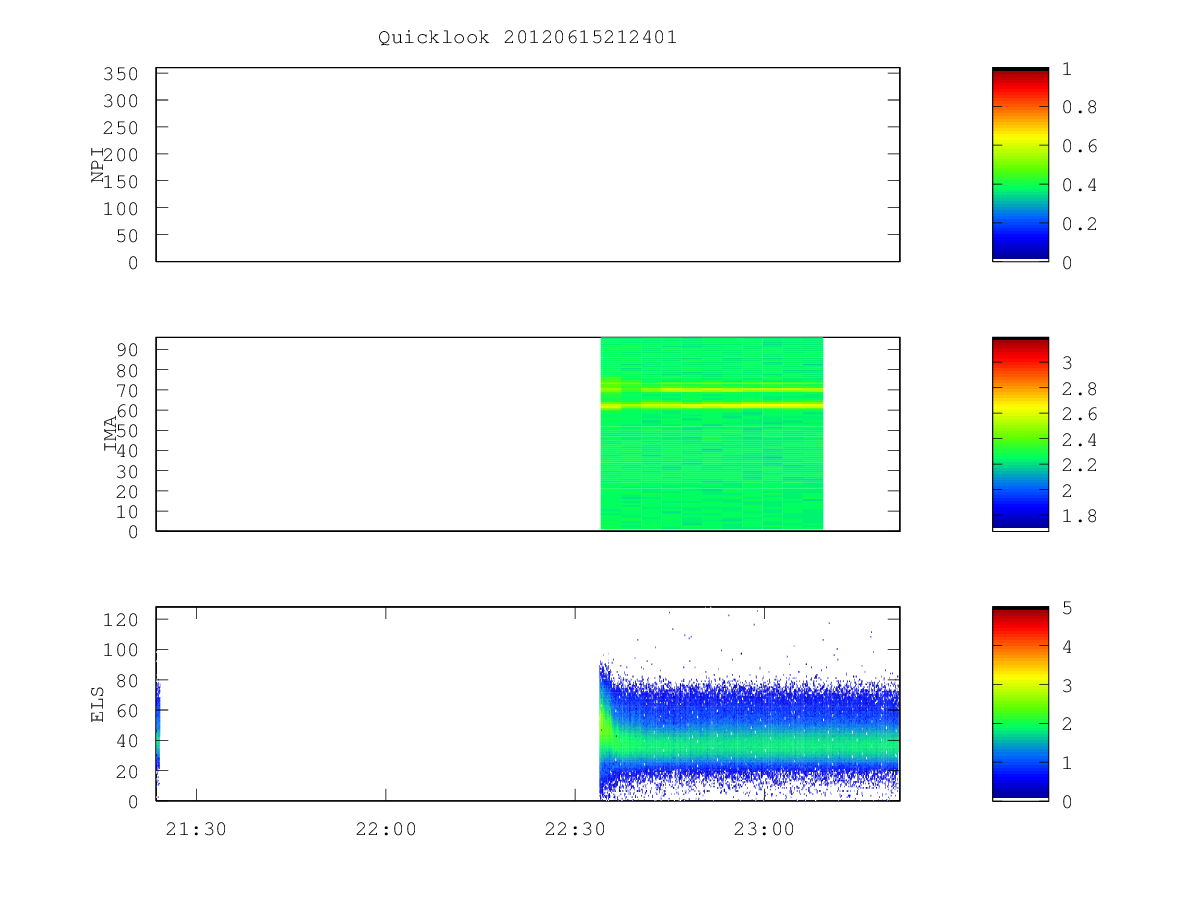Click the empty NPI plot panel

pos(528,164)
